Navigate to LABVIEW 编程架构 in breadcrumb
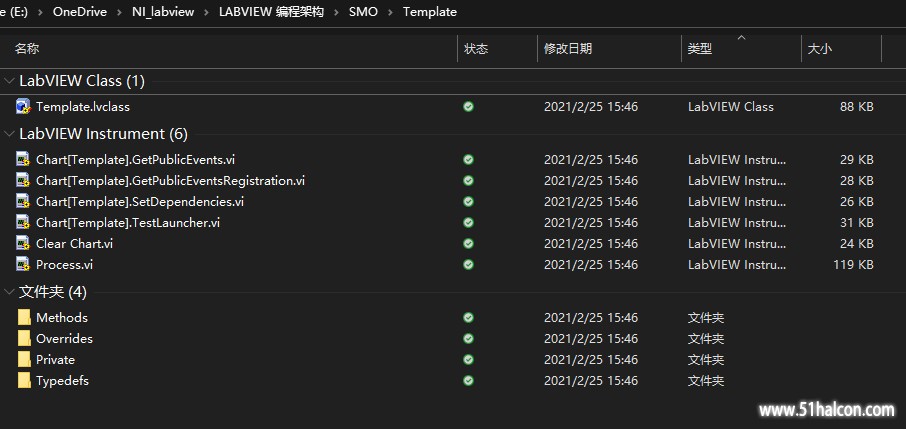 click(271, 12)
